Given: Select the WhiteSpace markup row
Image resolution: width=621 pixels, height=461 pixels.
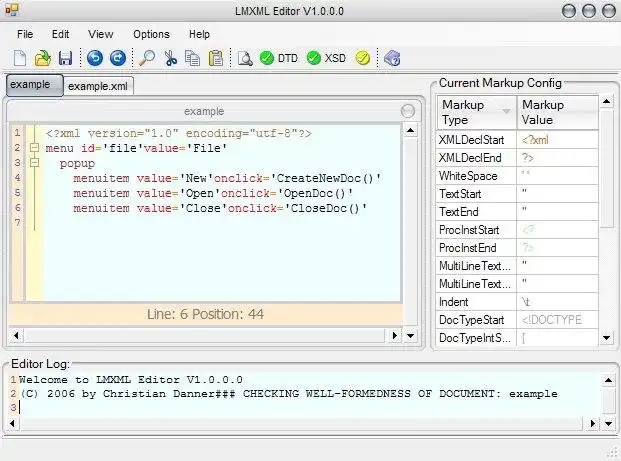Looking at the screenshot, I should click(517, 176).
